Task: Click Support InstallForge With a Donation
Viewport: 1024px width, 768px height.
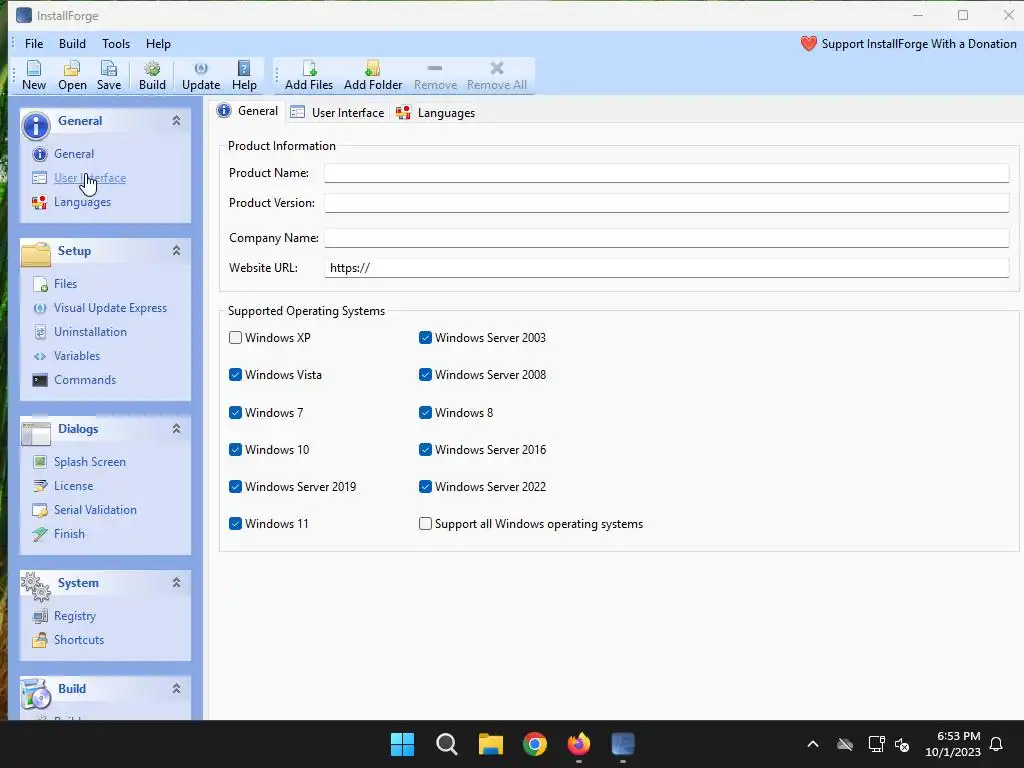Action: click(x=919, y=44)
